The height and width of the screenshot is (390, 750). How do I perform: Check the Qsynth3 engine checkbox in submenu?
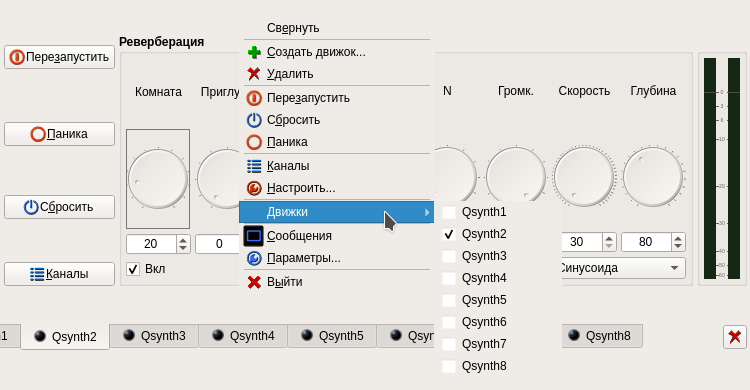pos(449,256)
